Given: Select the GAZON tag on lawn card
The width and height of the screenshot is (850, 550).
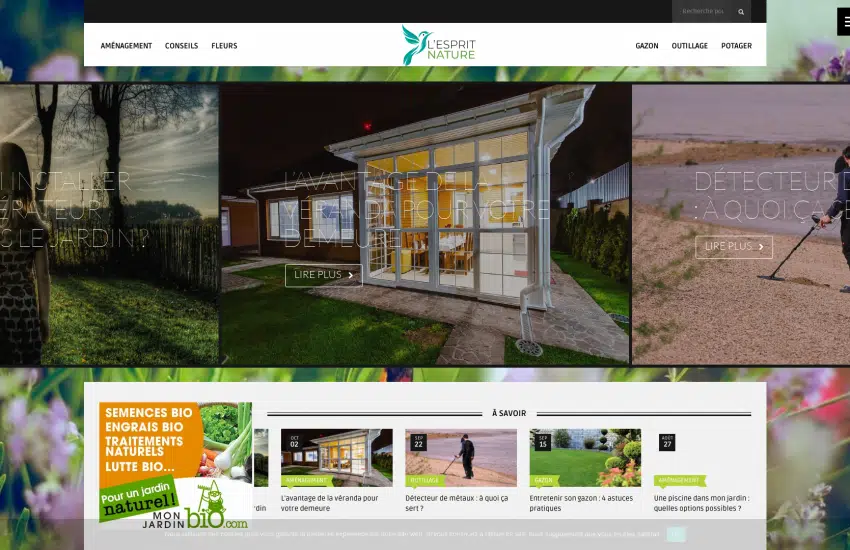Looking at the screenshot, I should pos(544,481).
